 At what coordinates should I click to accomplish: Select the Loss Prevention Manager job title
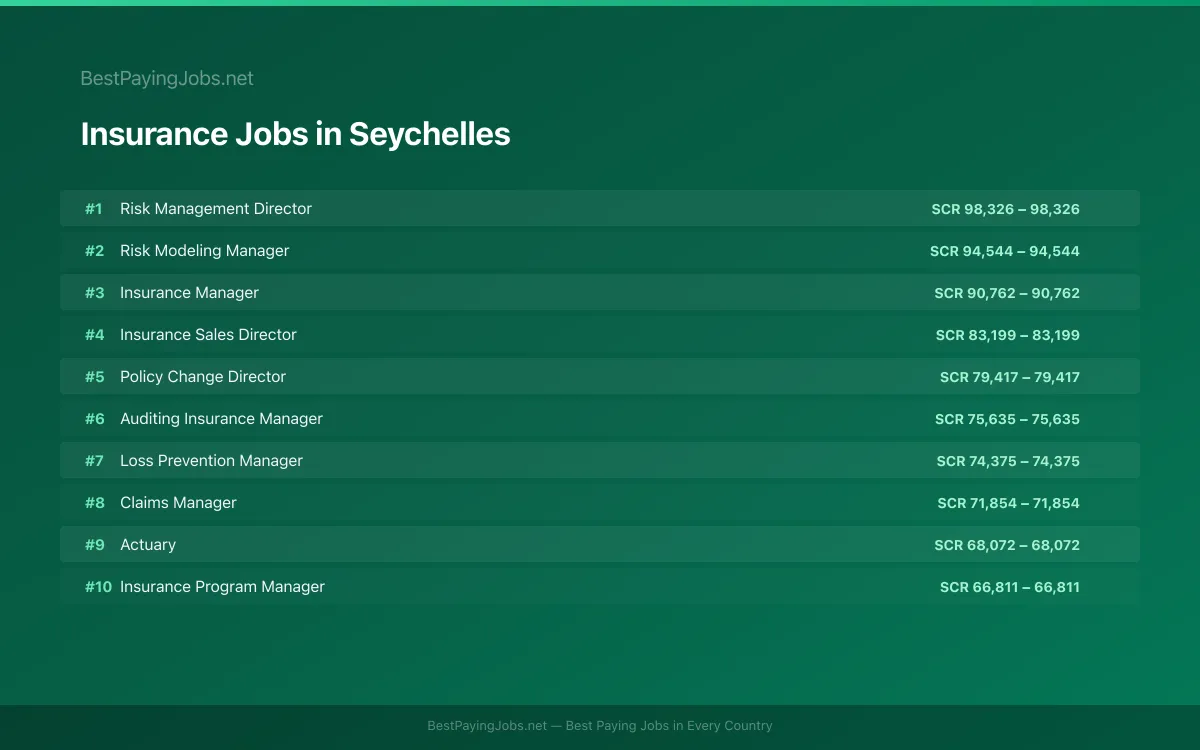211,461
